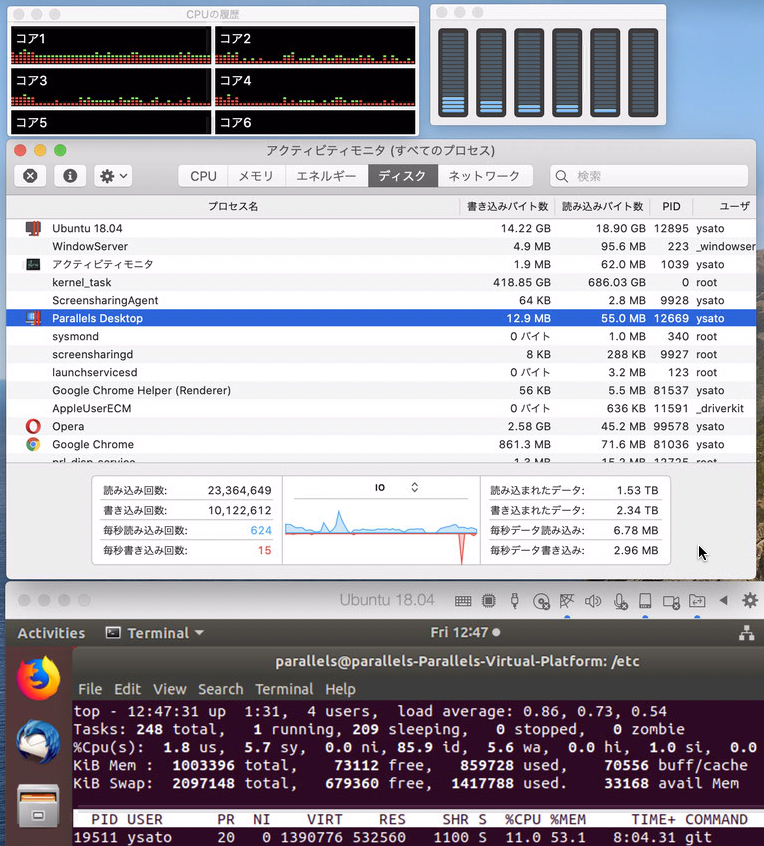Sort by 書き込みバイト数 column header
This screenshot has width=764, height=846.
tap(508, 206)
